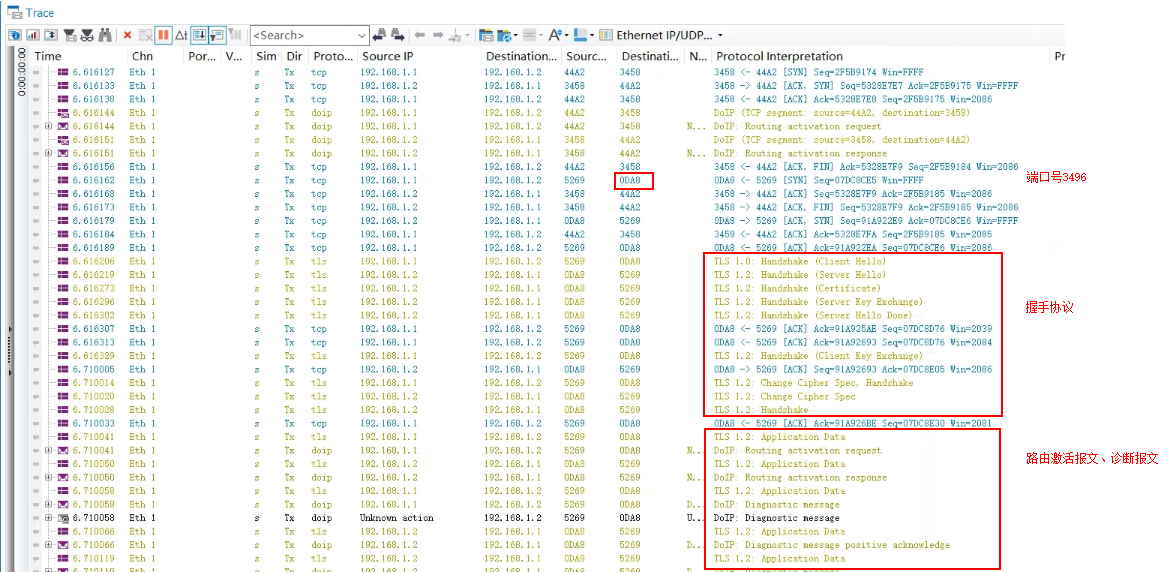Click the bar chart statistics icon
The width and height of the screenshot is (1168, 573).
(x=32, y=35)
